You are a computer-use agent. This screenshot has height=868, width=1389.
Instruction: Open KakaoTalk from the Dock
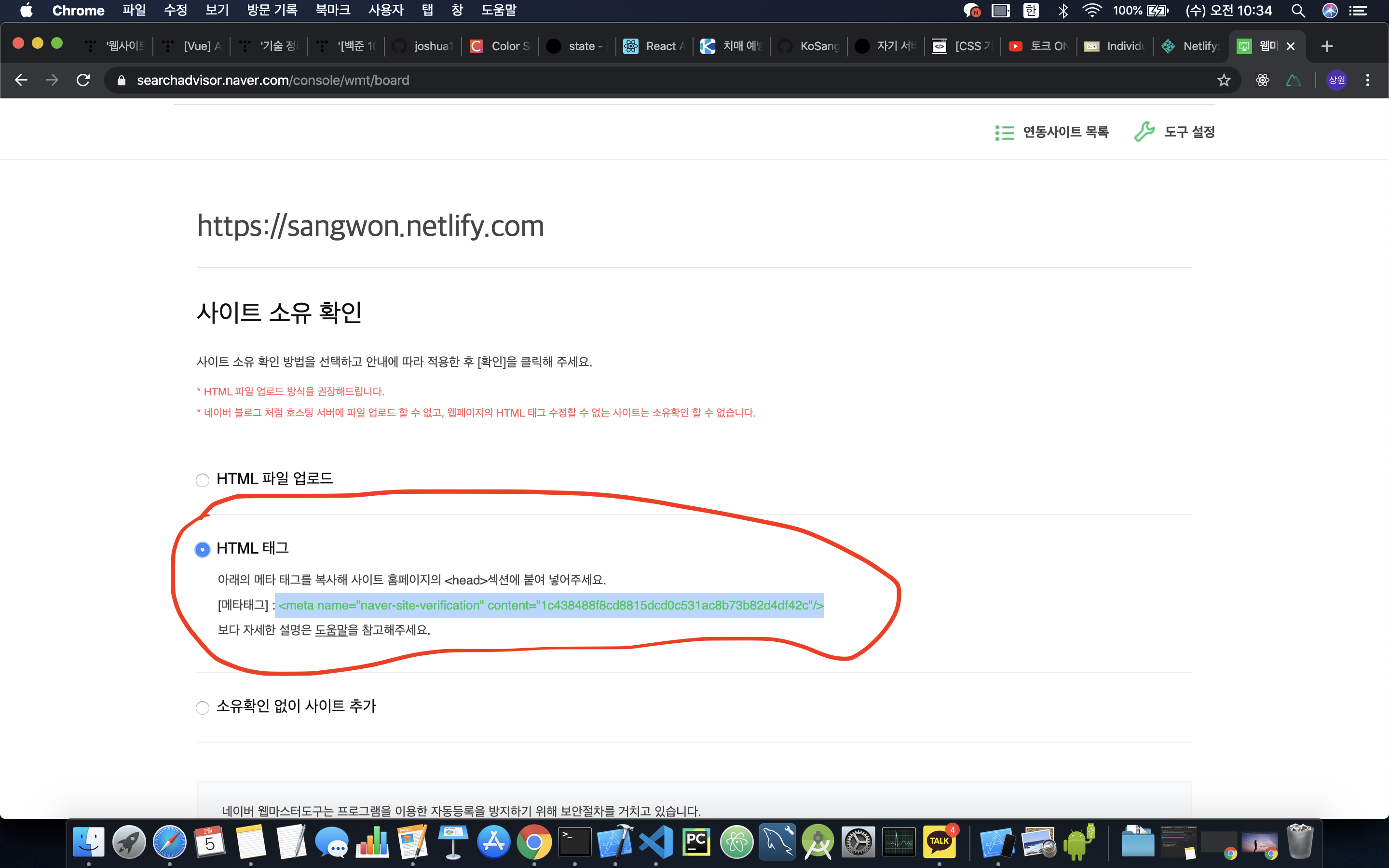pyautogui.click(x=940, y=842)
